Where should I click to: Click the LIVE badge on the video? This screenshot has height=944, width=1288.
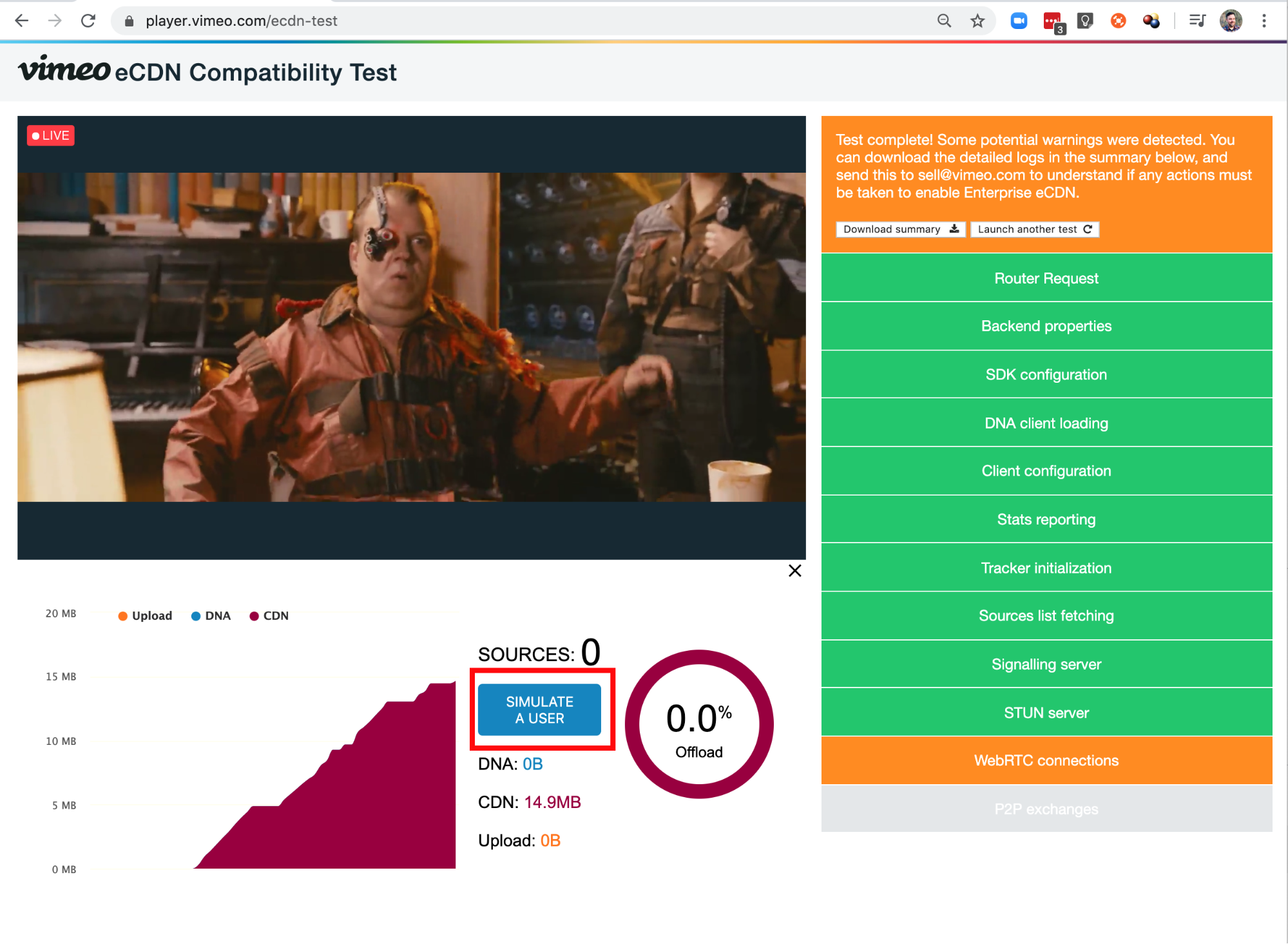pyautogui.click(x=51, y=135)
